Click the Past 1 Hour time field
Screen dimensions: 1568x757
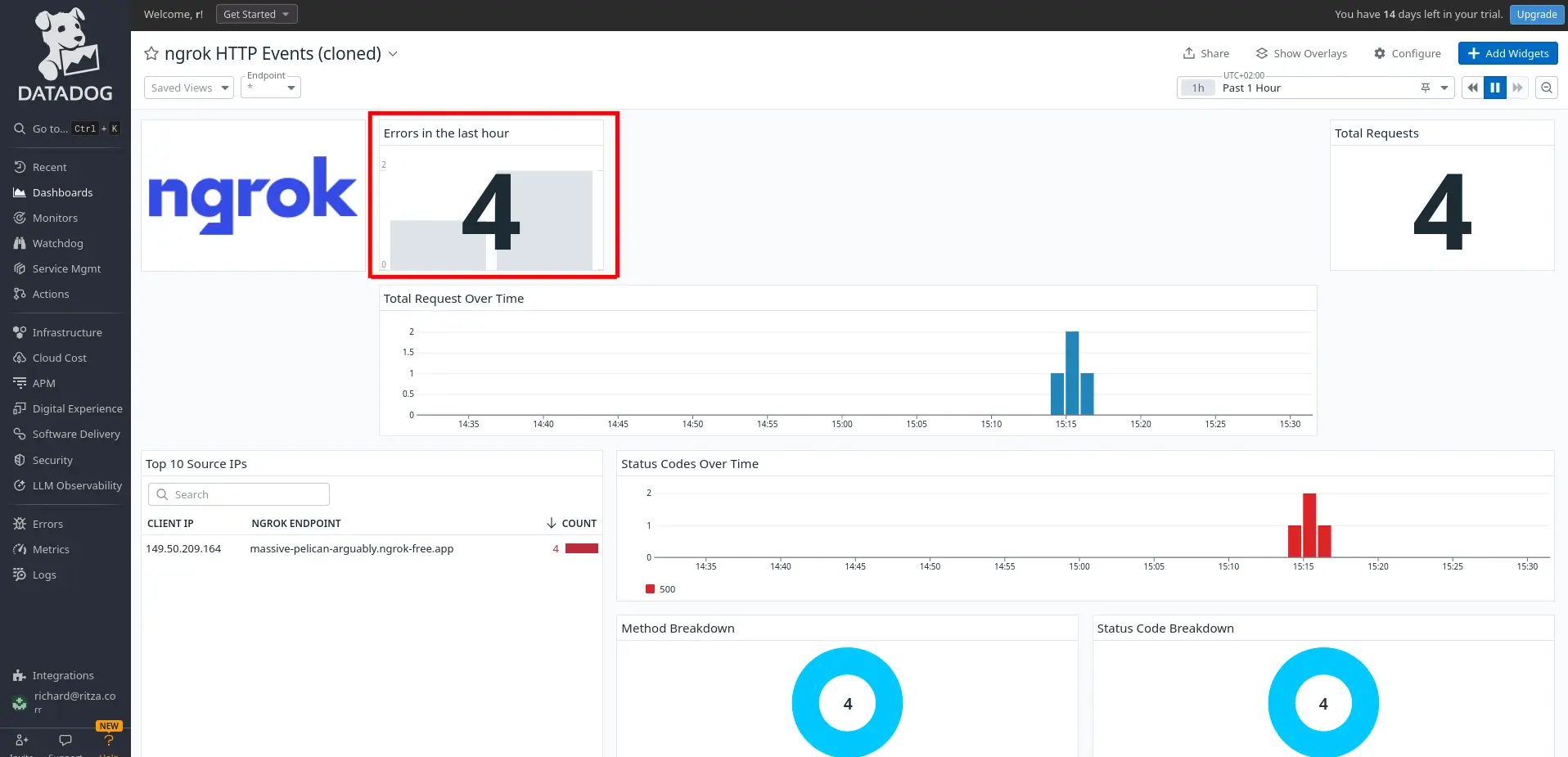point(1315,88)
